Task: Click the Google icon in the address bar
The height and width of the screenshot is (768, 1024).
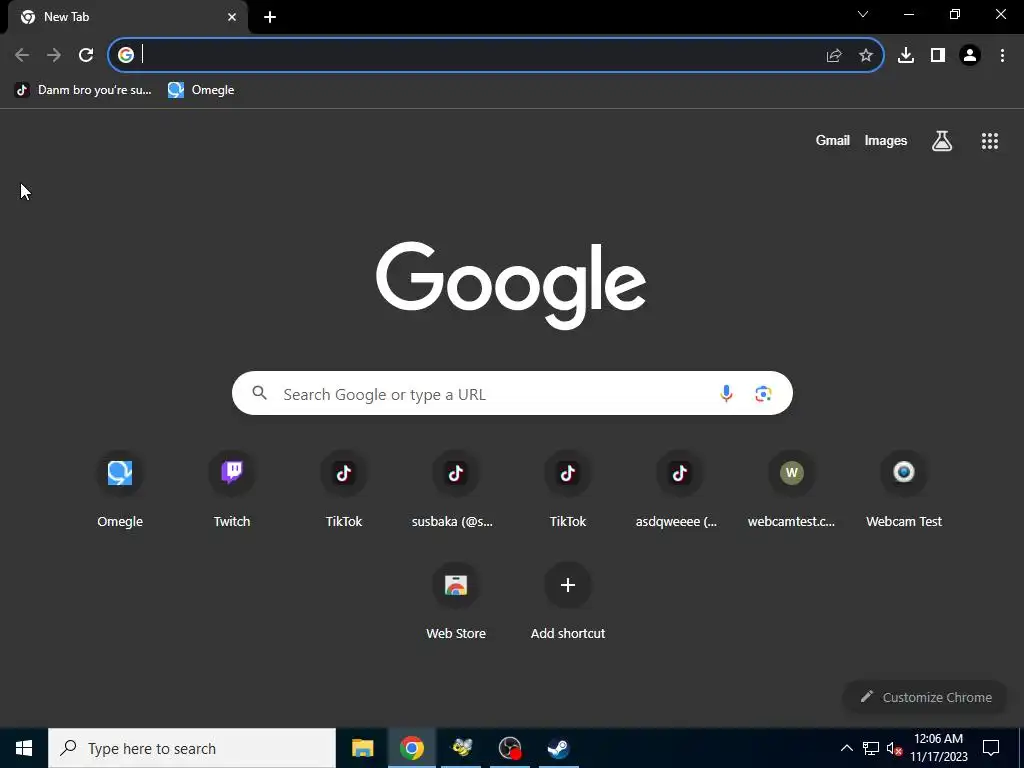Action: (126, 55)
